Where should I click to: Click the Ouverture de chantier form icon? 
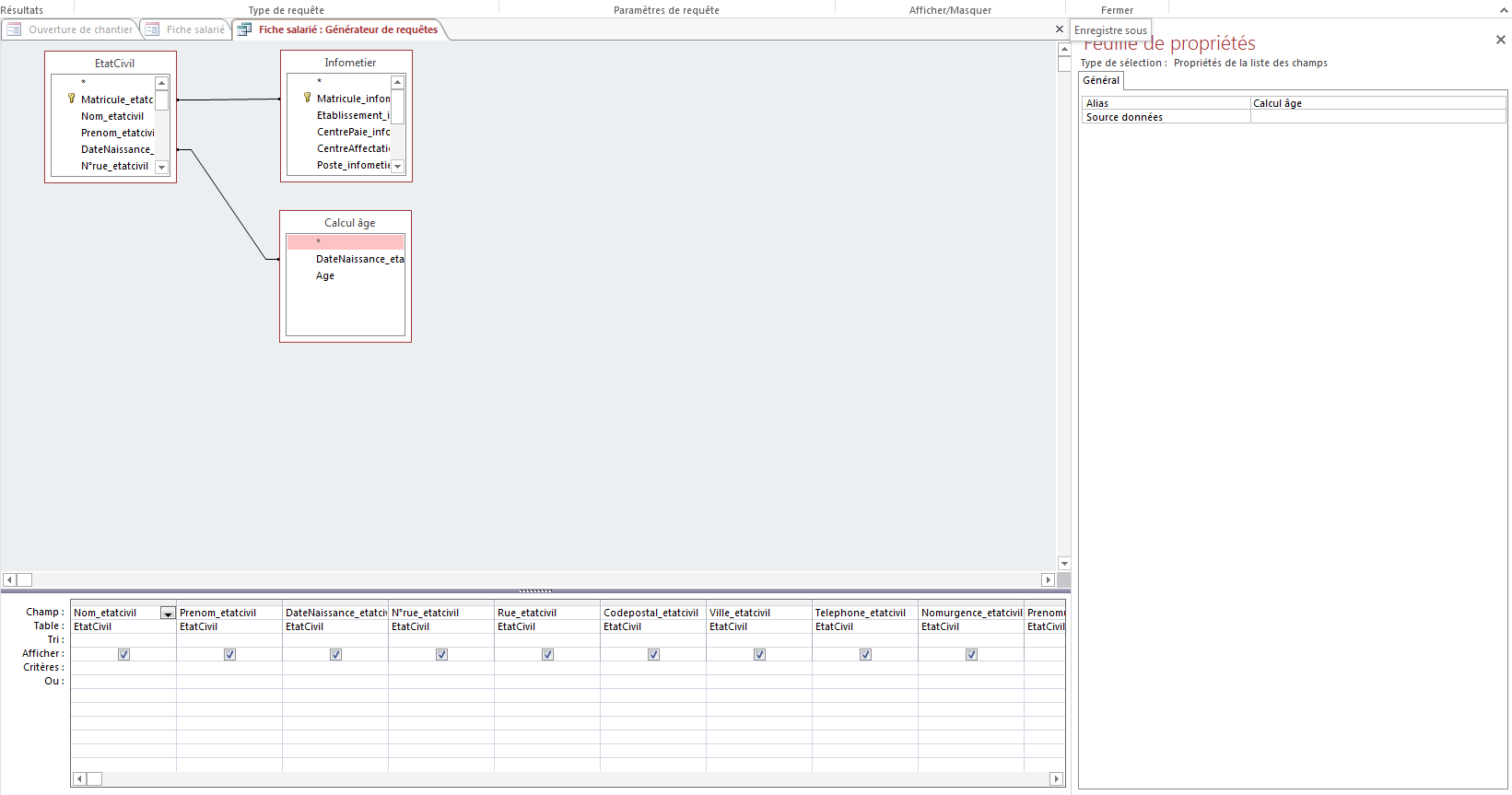click(x=14, y=29)
